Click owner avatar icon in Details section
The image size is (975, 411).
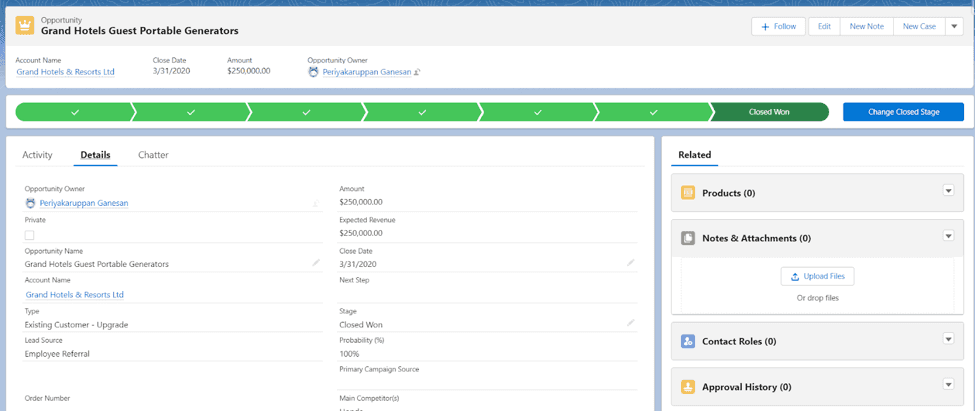pos(30,203)
